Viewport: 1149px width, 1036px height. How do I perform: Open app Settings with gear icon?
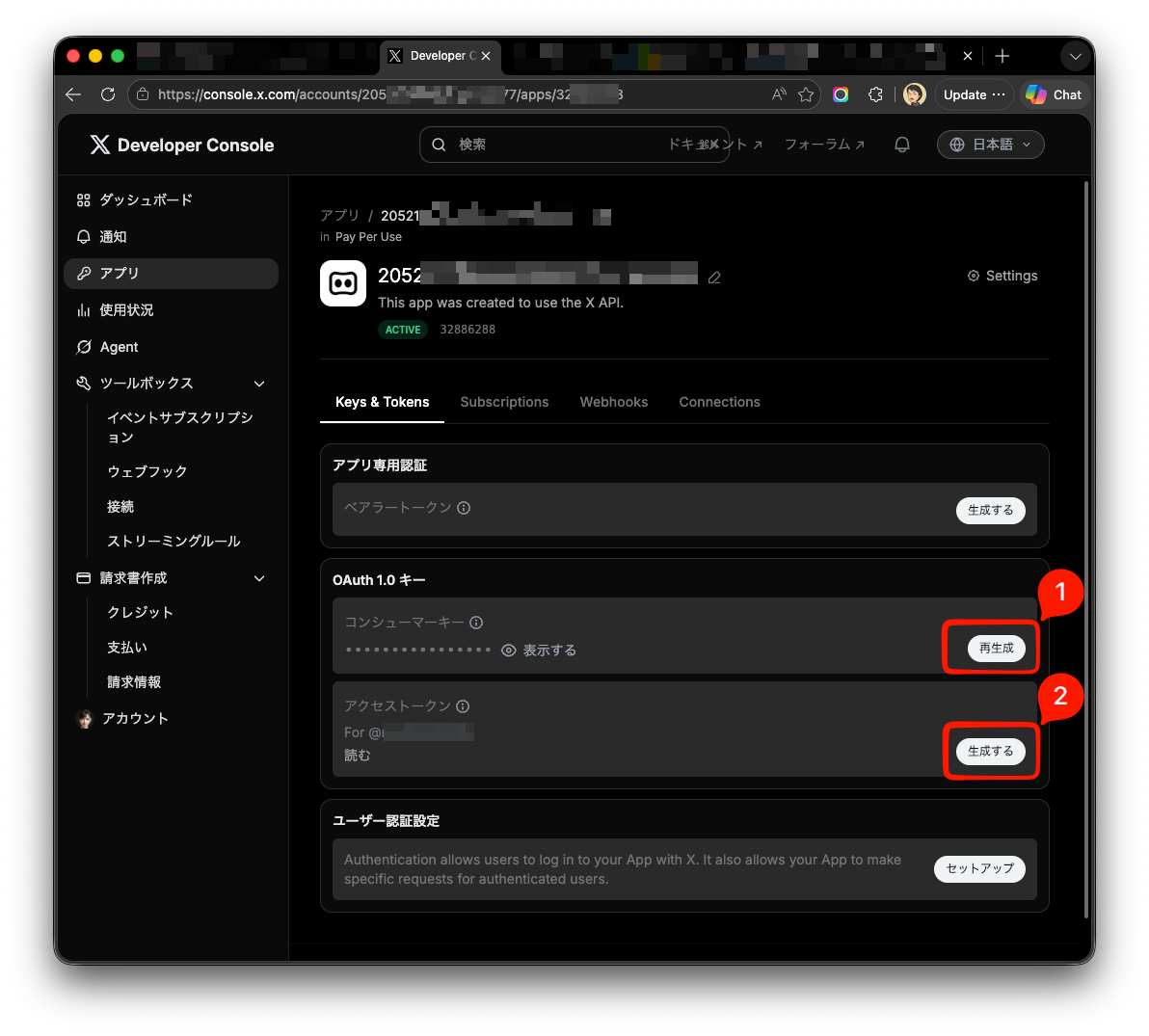(x=1002, y=276)
